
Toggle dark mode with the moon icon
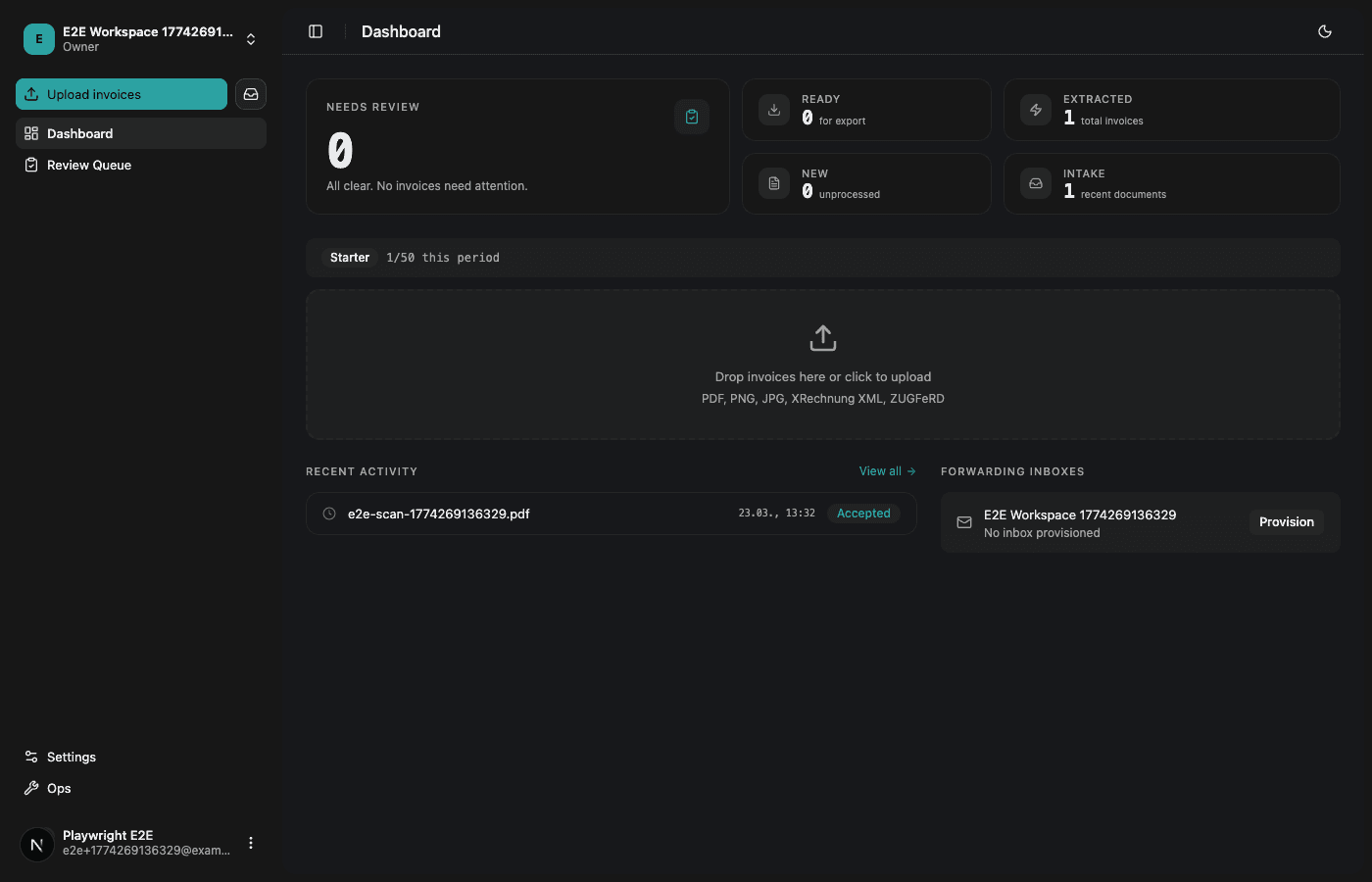pyautogui.click(x=1324, y=30)
